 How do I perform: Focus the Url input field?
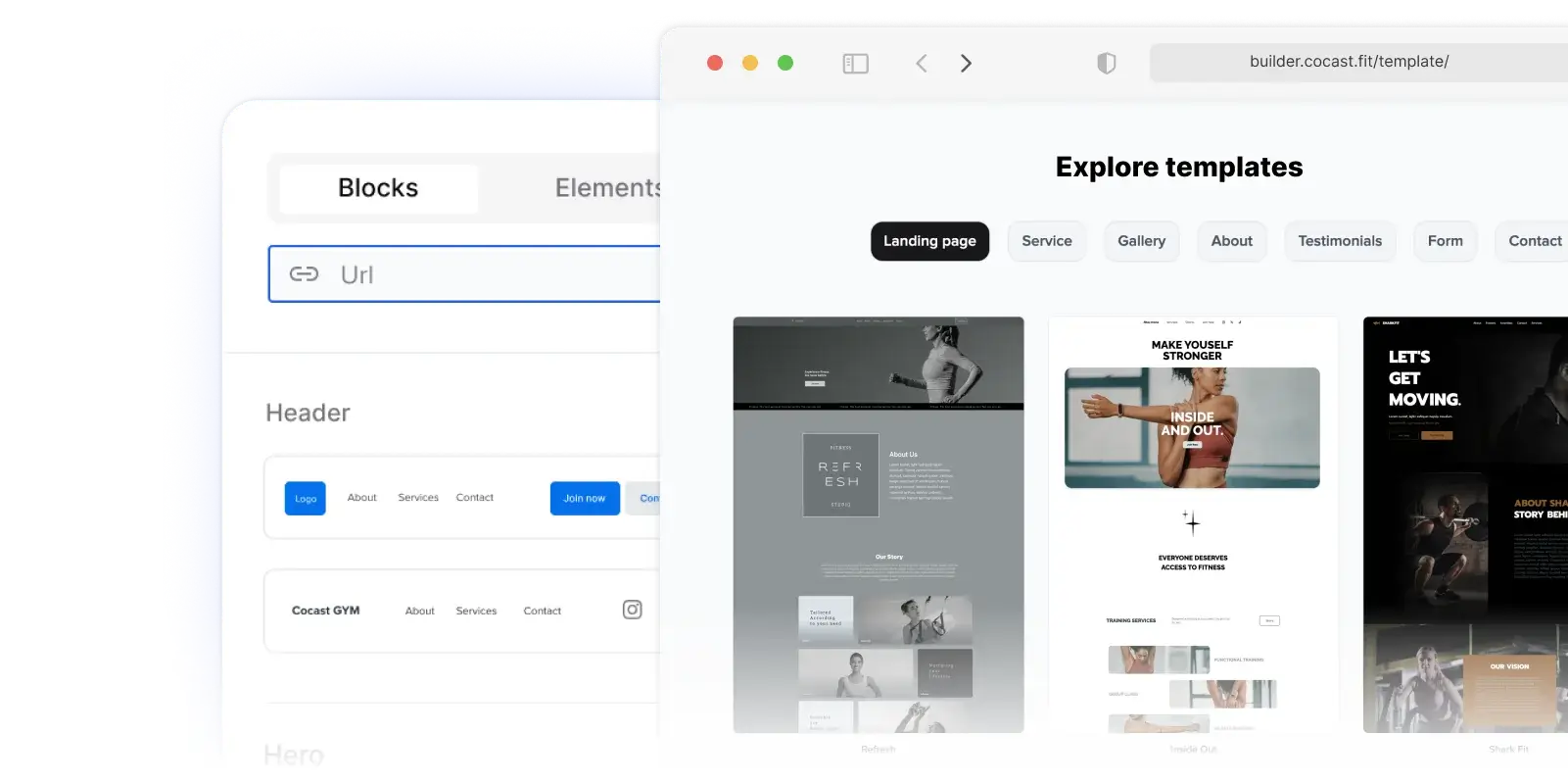click(464, 274)
